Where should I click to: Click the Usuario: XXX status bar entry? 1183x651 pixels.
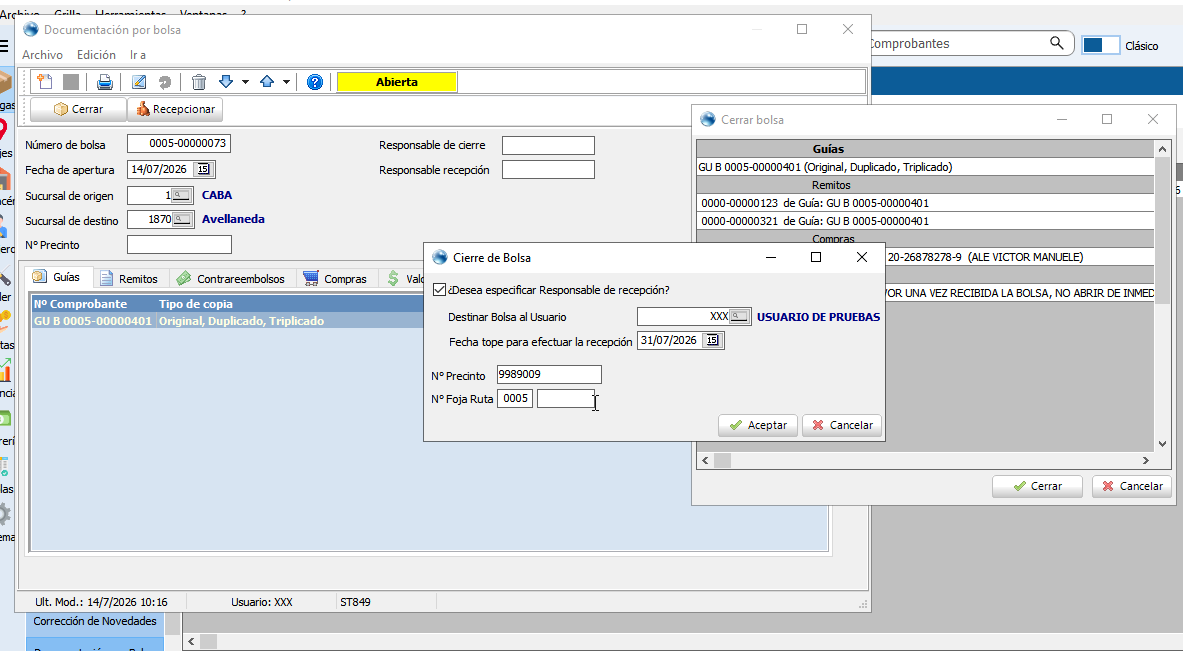261,602
